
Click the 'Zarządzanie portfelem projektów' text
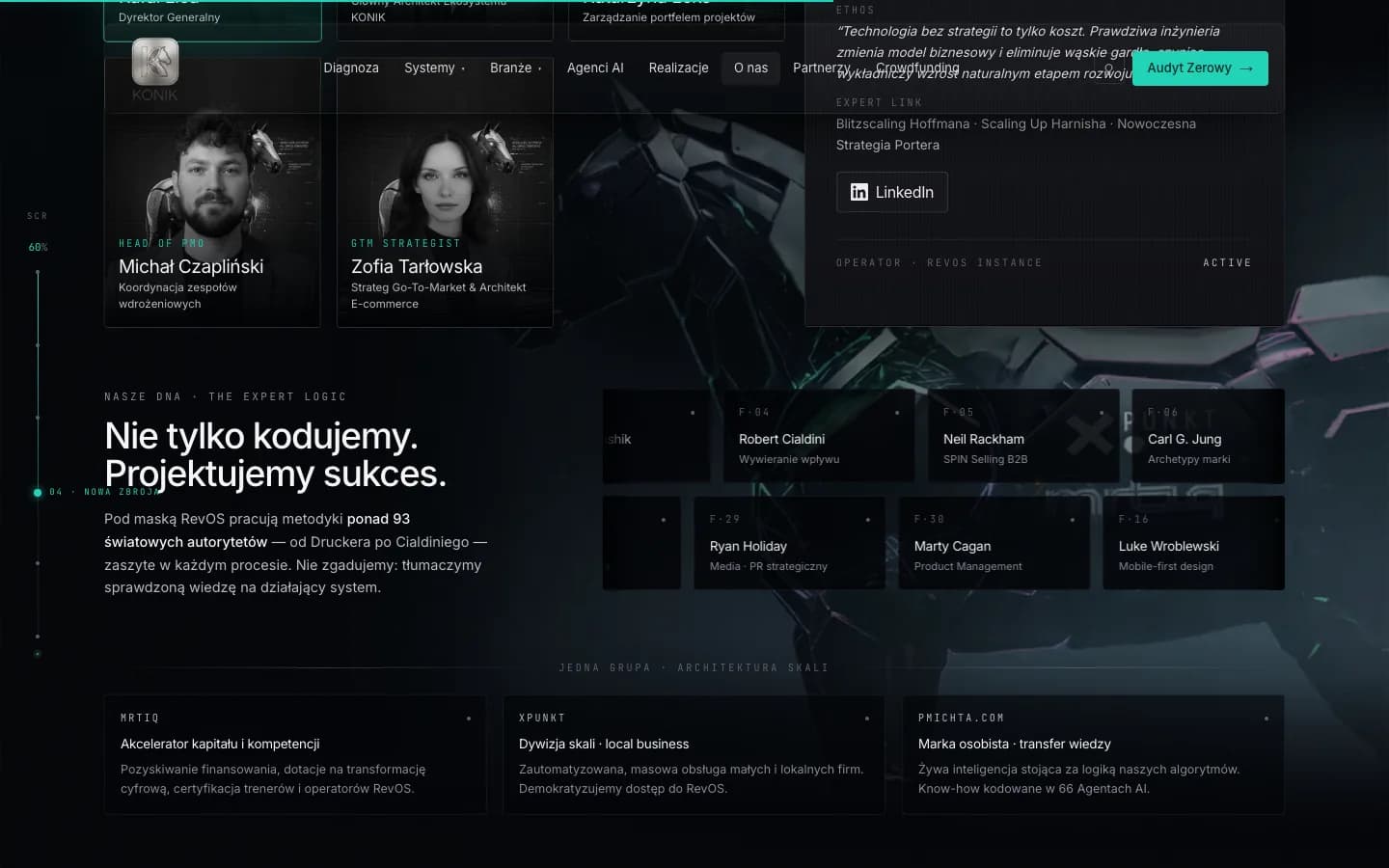coord(668,17)
